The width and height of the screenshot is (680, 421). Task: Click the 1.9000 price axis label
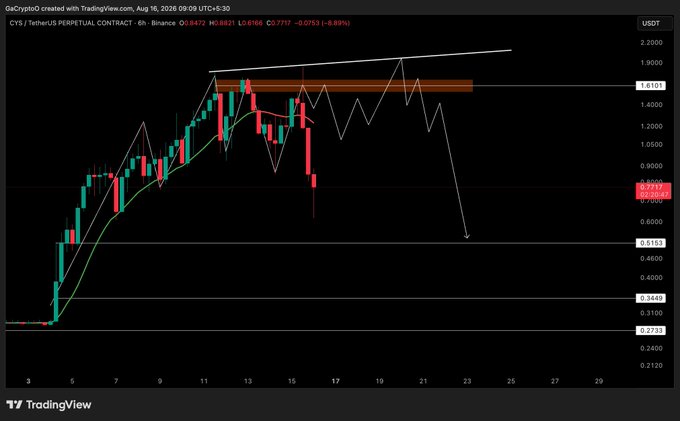(651, 62)
